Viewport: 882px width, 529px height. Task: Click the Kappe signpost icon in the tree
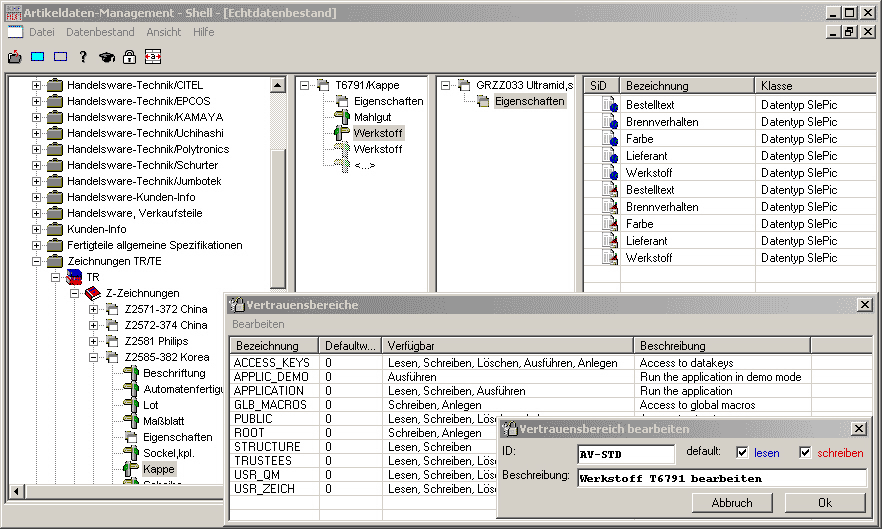pyautogui.click(x=130, y=469)
